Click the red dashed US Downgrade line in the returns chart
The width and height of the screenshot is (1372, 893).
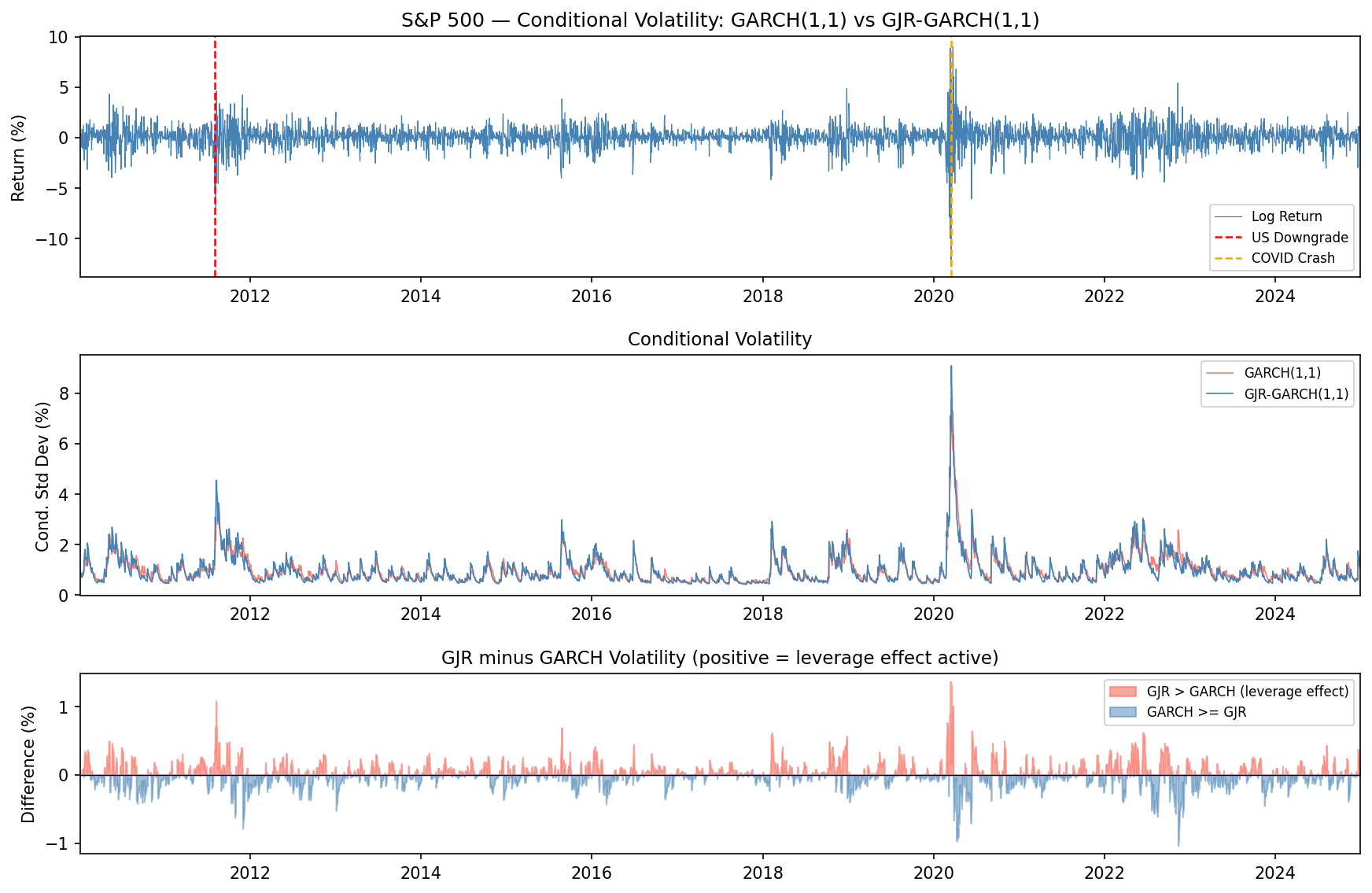[x=215, y=157]
